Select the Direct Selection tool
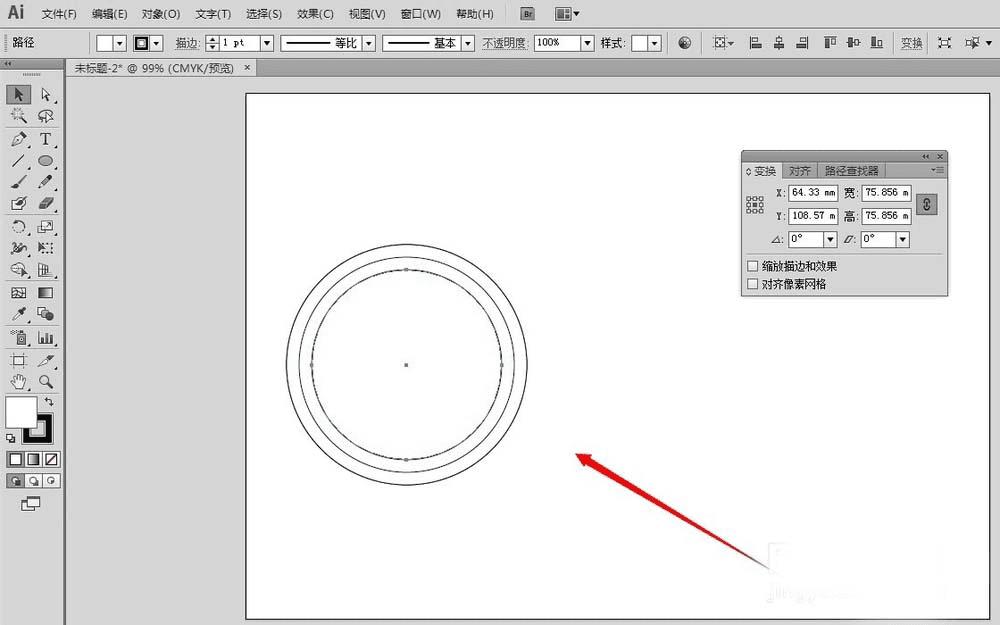Screen dimensions: 1000x625 (45, 94)
